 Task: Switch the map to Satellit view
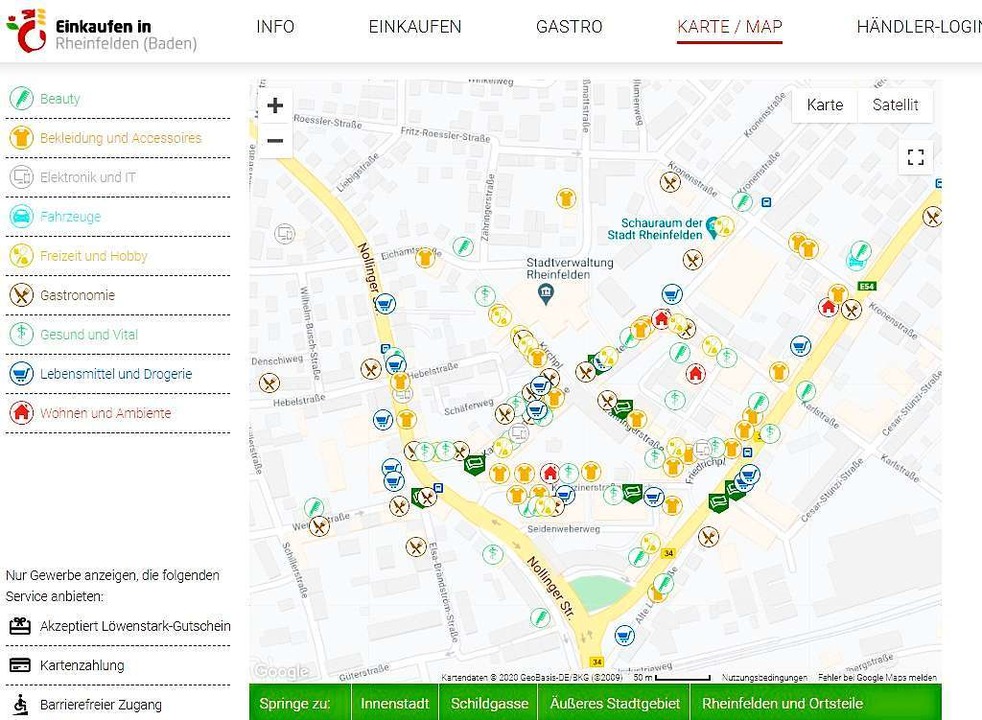click(895, 105)
